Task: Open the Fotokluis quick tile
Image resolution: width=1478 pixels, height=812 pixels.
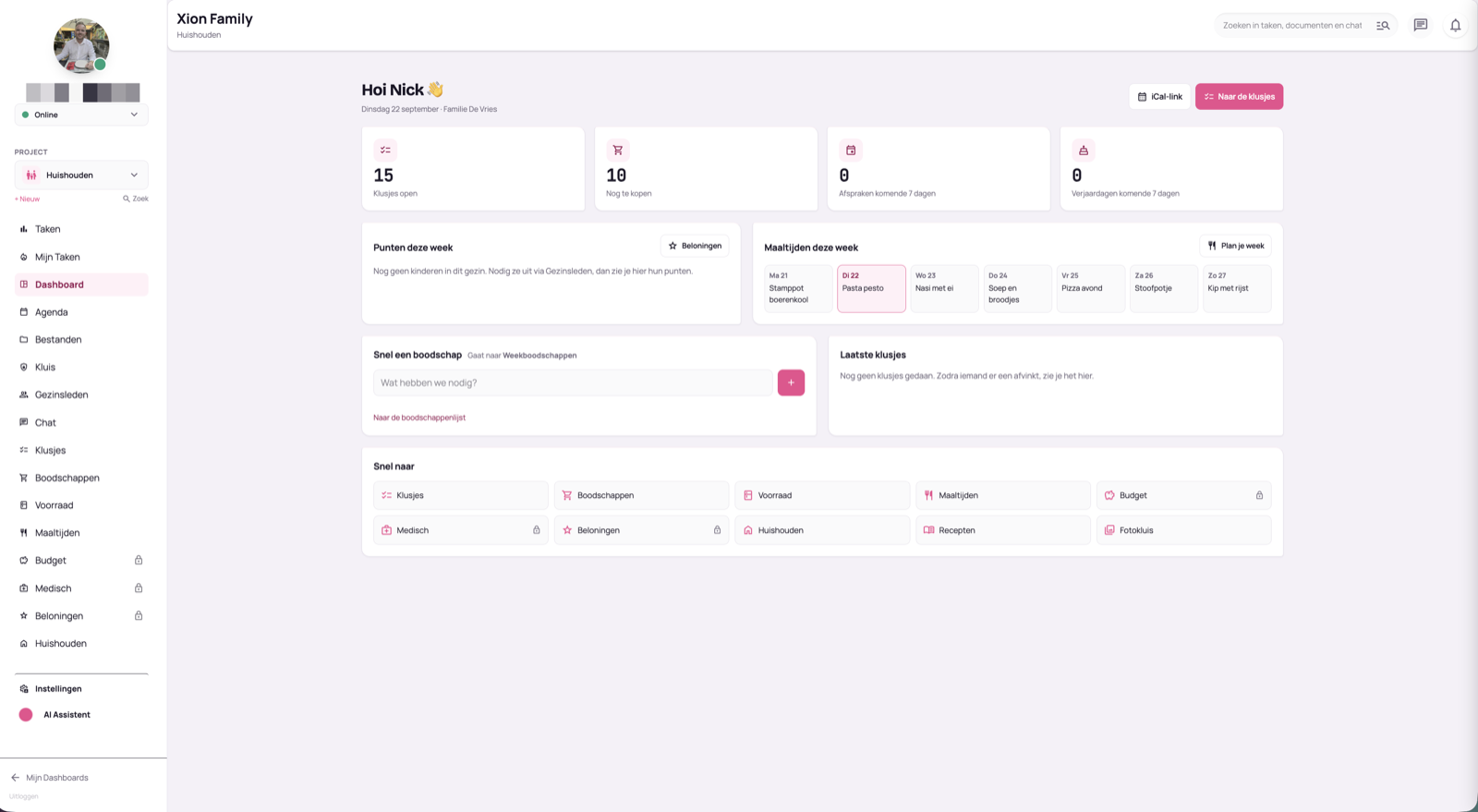Action: pos(1183,530)
